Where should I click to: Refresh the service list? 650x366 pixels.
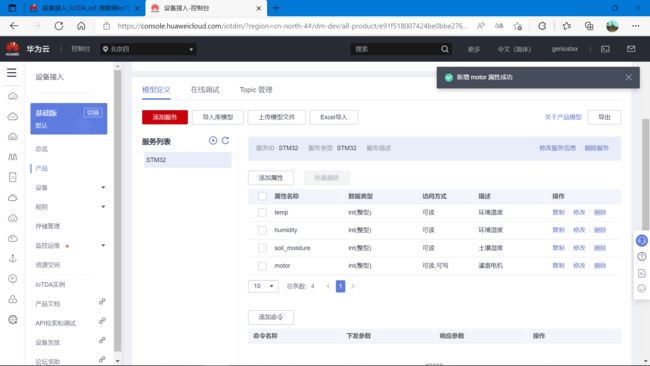(226, 141)
